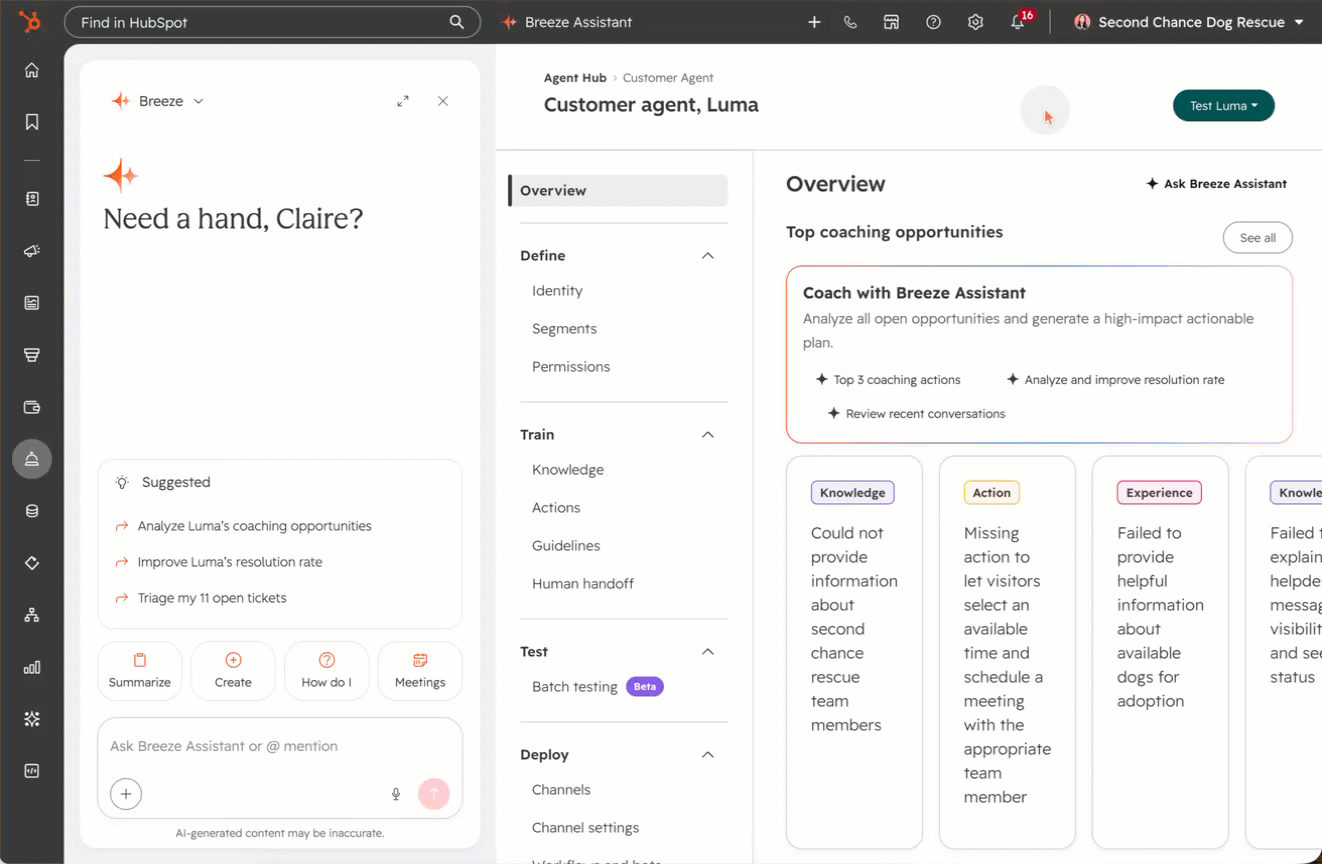Click the plus quick-create icon in top bar
This screenshot has height=864, width=1322.
814,22
